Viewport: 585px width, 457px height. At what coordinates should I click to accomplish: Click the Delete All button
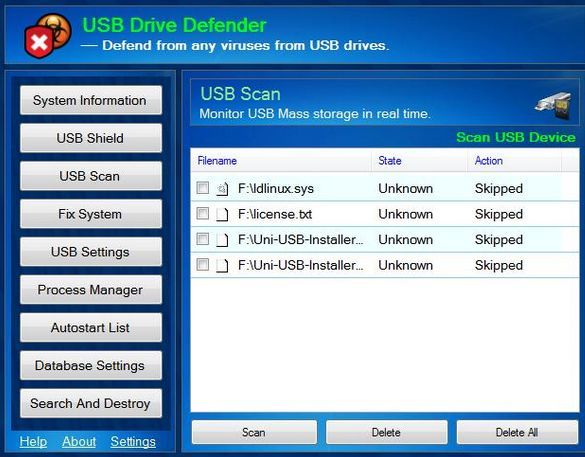click(517, 432)
